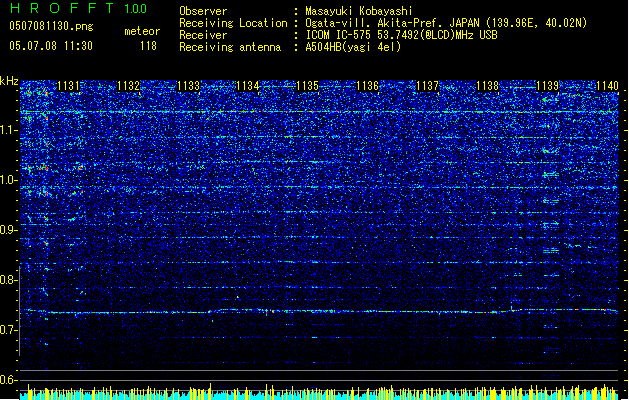Click the Receiver label
This screenshot has height=400, width=629.
click(x=203, y=35)
